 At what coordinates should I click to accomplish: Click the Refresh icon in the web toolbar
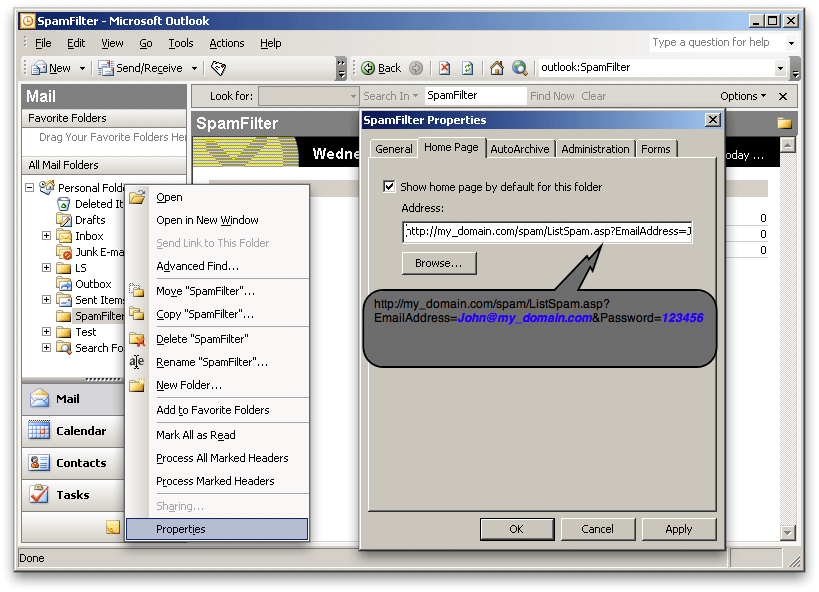point(467,68)
